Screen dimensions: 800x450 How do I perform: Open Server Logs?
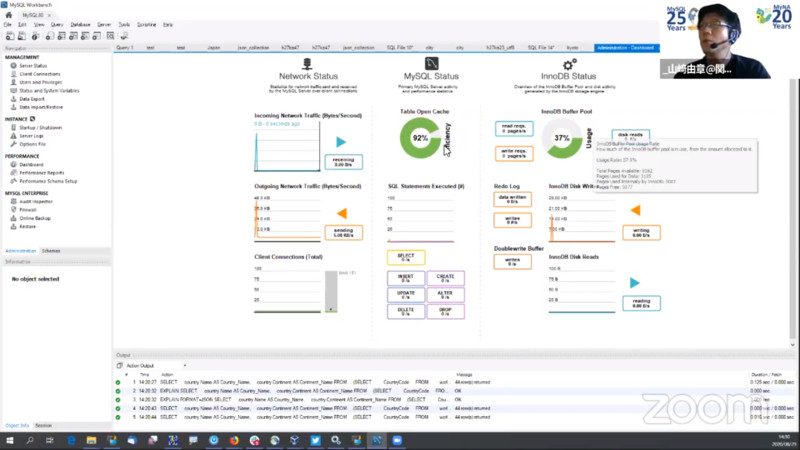[x=31, y=136]
